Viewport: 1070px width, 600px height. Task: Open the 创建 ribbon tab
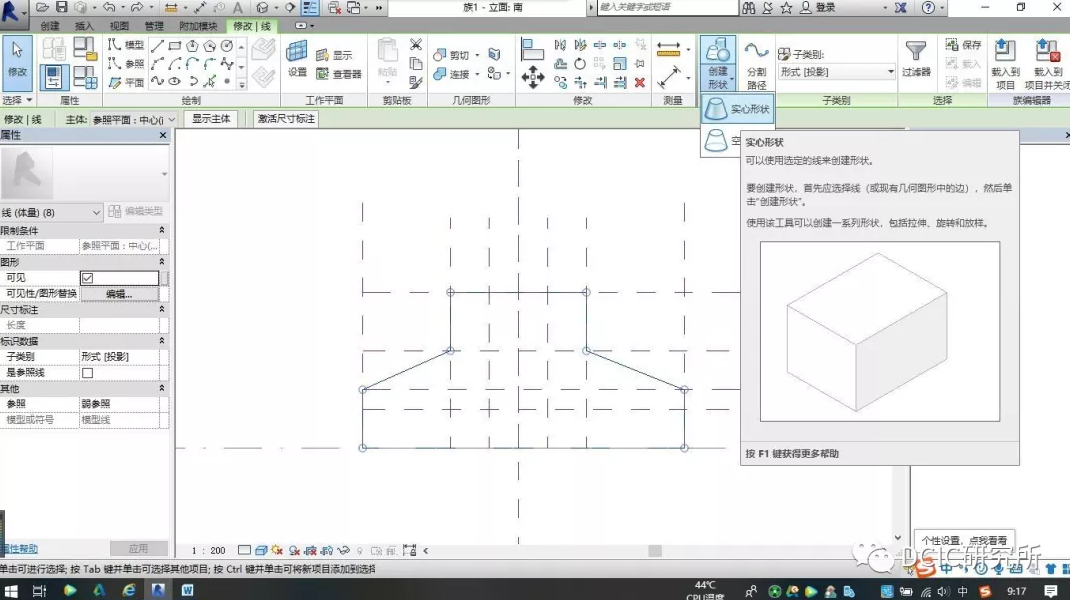(x=49, y=26)
